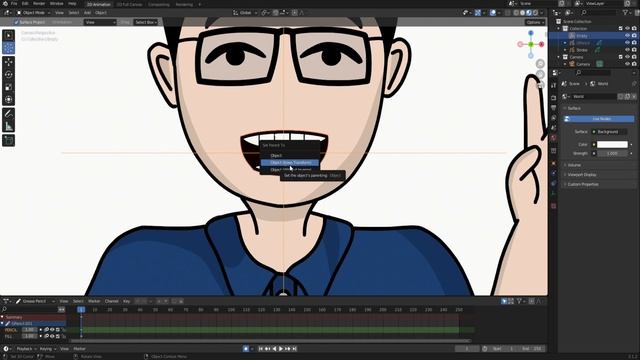The height and width of the screenshot is (360, 640).
Task: Select the Select Box tool
Action: (x=9, y=36)
